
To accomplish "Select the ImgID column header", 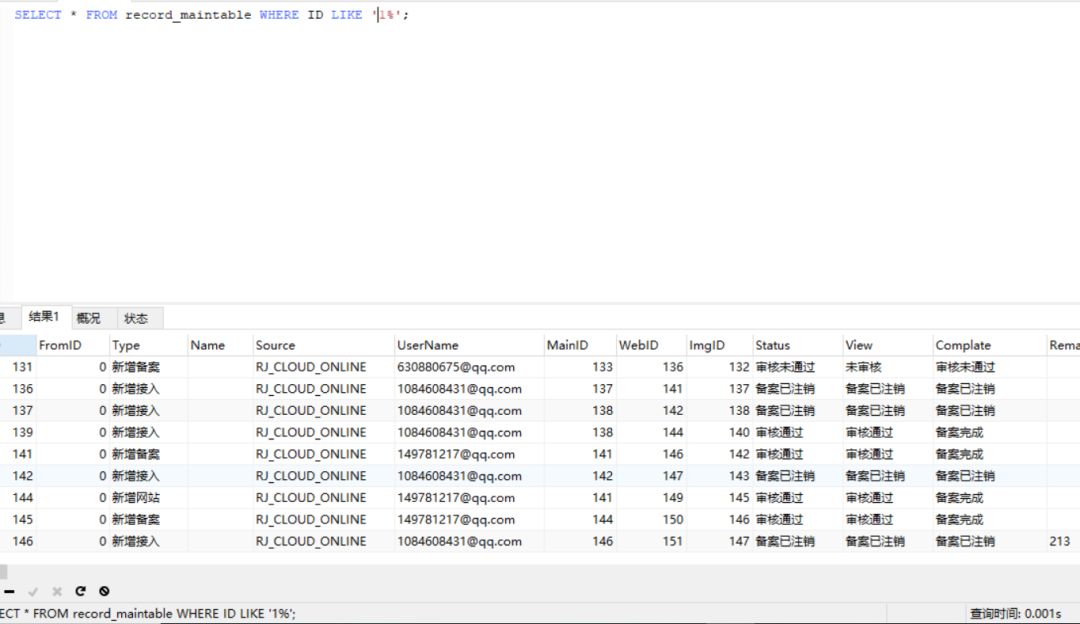I will (x=719, y=345).
